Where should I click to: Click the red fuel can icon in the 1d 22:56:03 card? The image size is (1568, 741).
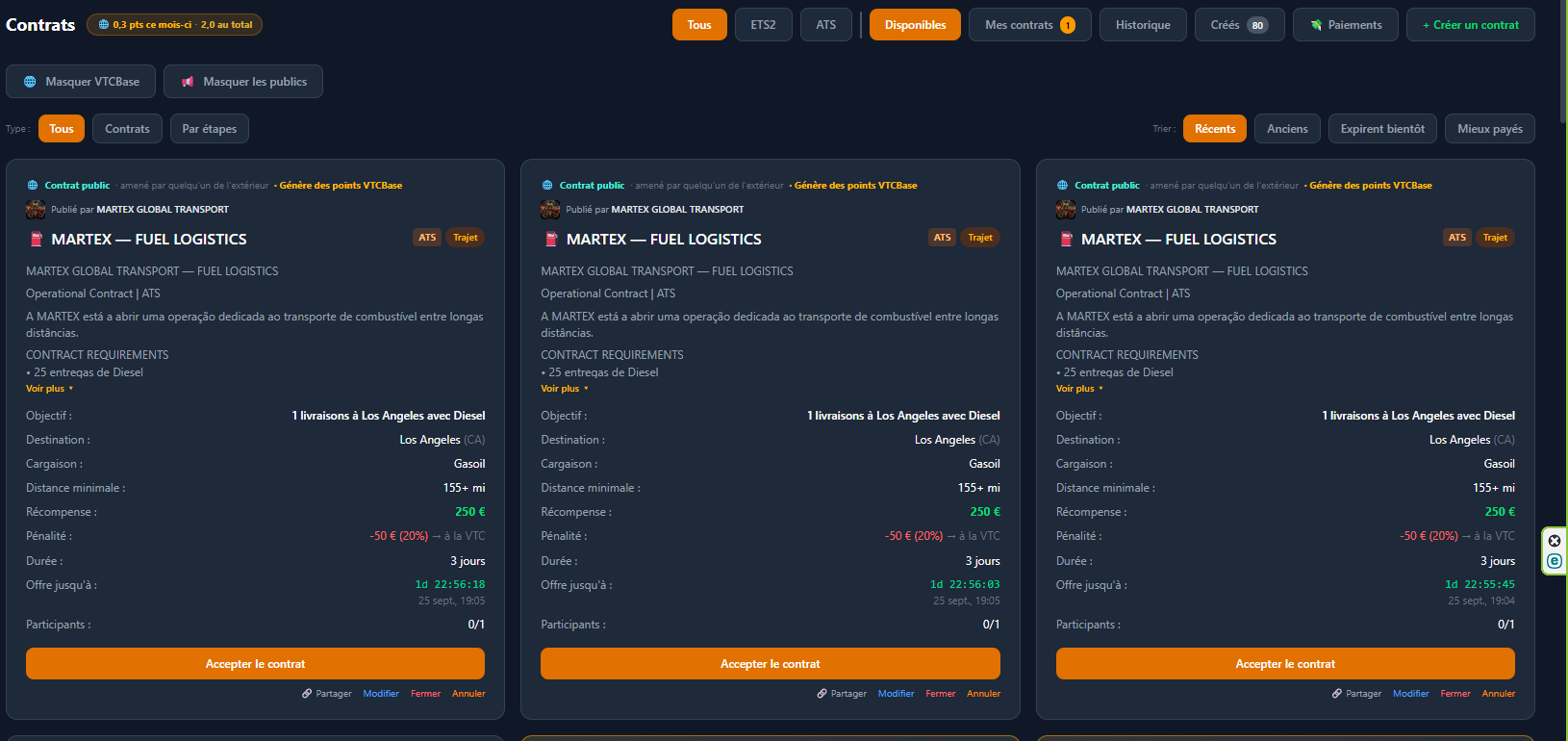coord(551,239)
